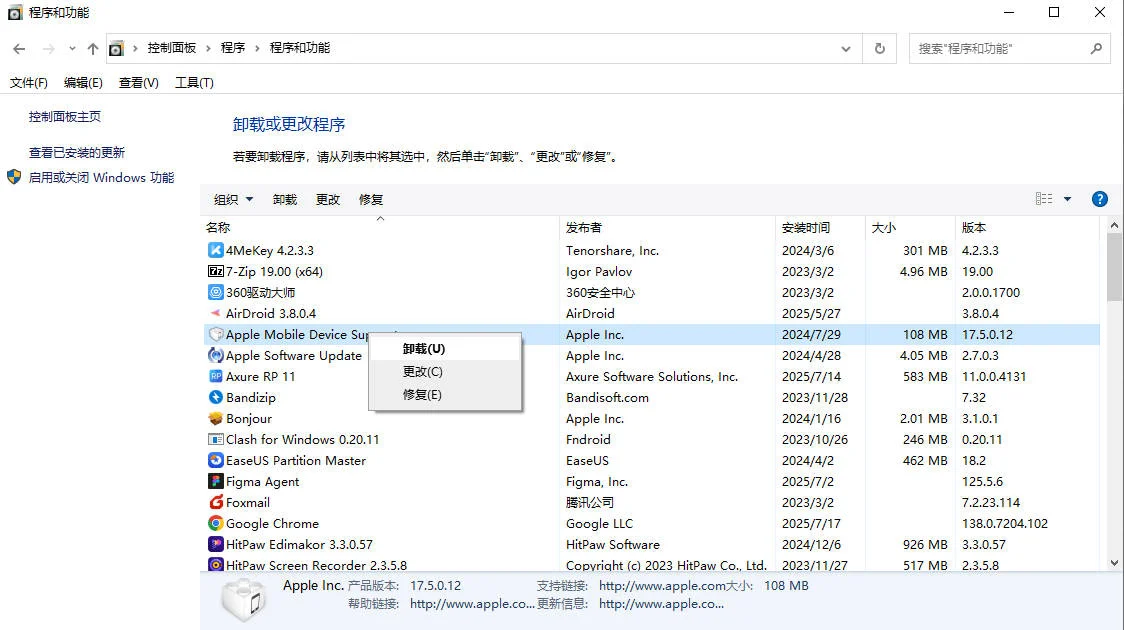The image size is (1124, 630).
Task: Choose 修复(E) from context menu
Action: (x=444, y=394)
